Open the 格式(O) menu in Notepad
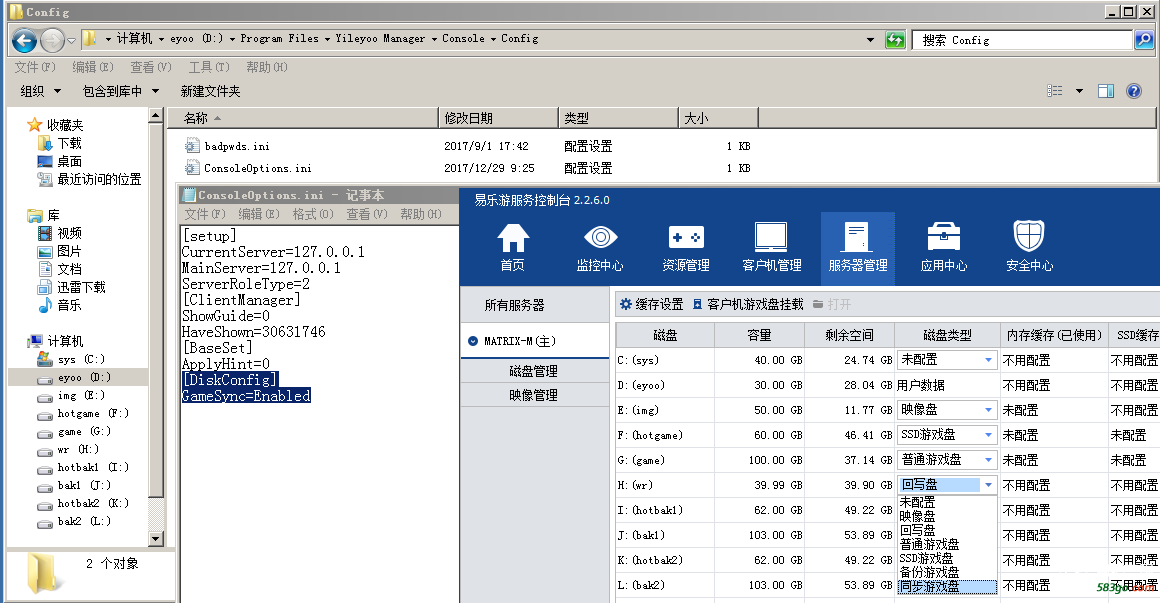Screen dimensions: 1160x603 click(312, 214)
